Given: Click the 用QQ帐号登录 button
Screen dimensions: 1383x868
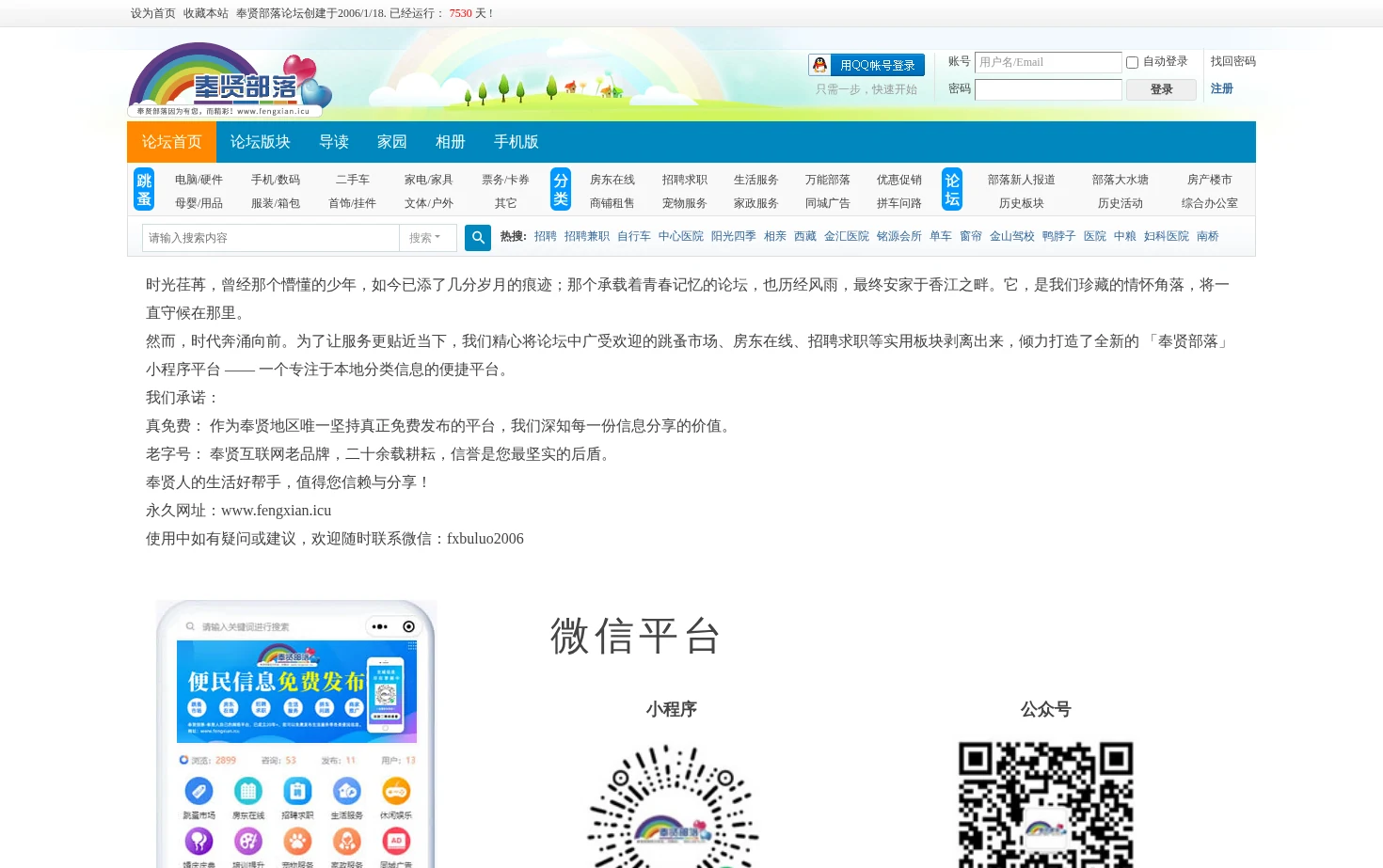Looking at the screenshot, I should (x=866, y=65).
